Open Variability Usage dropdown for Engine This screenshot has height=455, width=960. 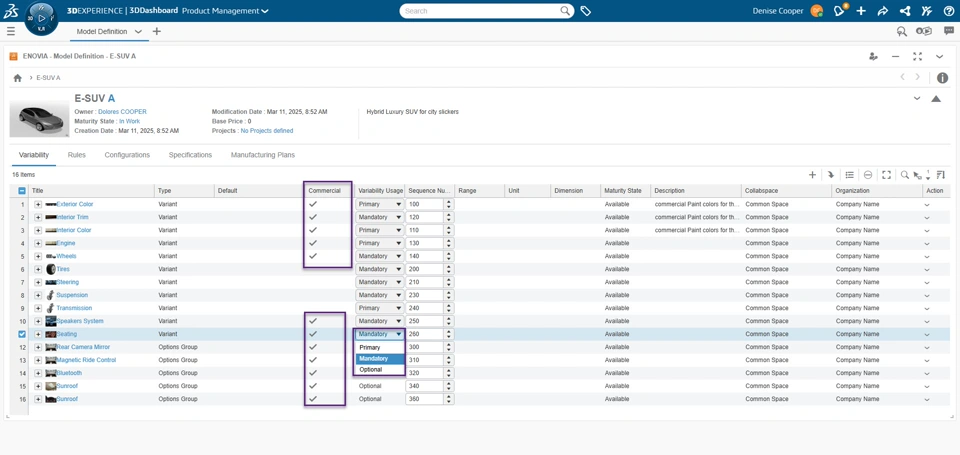coord(380,243)
